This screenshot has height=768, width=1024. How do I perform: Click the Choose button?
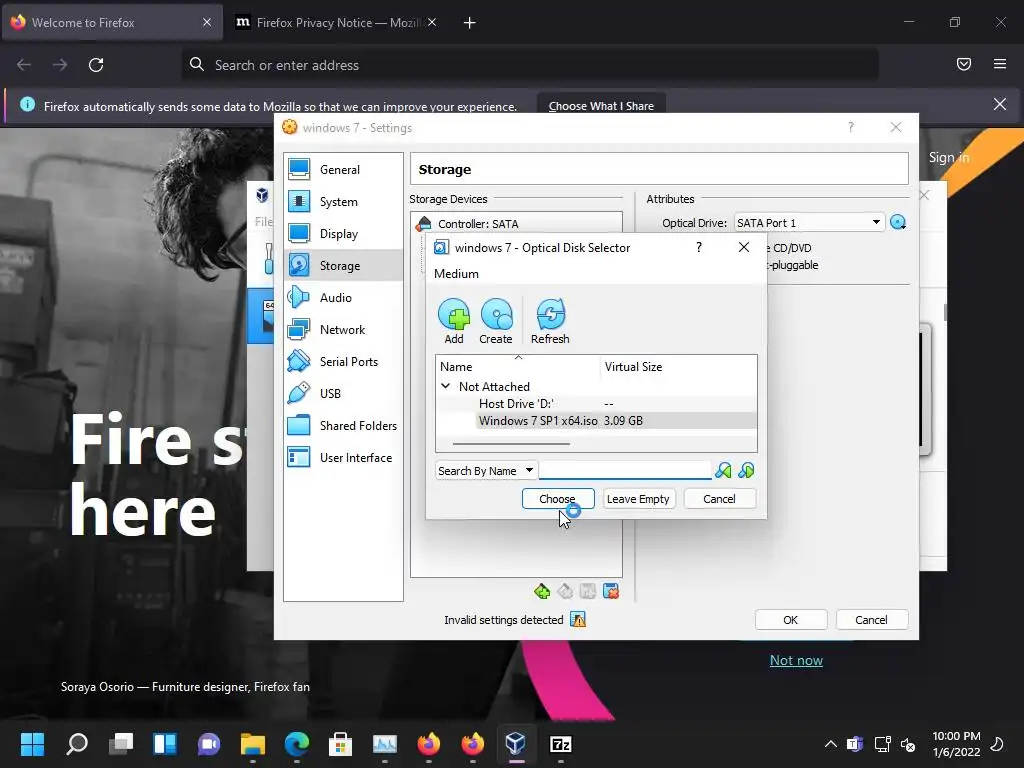(x=558, y=499)
